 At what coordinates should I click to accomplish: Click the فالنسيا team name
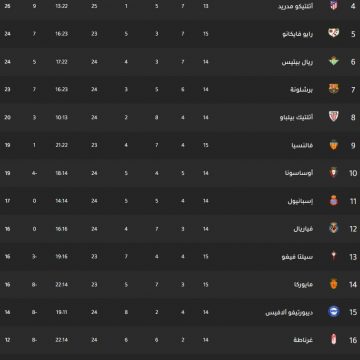coord(302,145)
